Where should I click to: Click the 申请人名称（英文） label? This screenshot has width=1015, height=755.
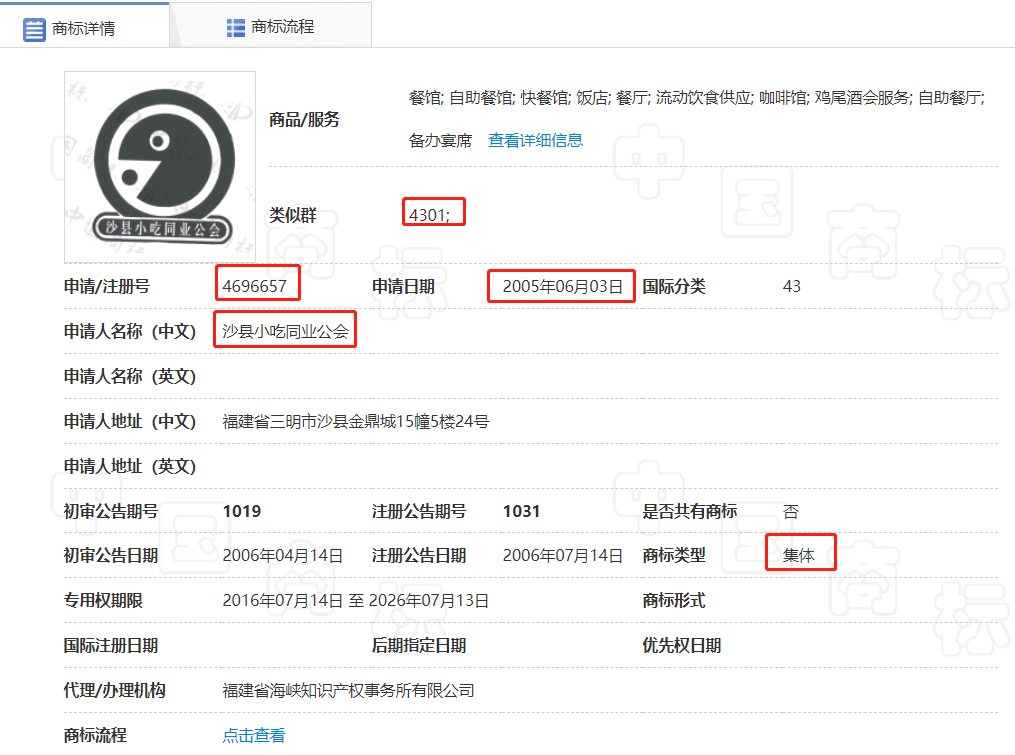coord(129,376)
